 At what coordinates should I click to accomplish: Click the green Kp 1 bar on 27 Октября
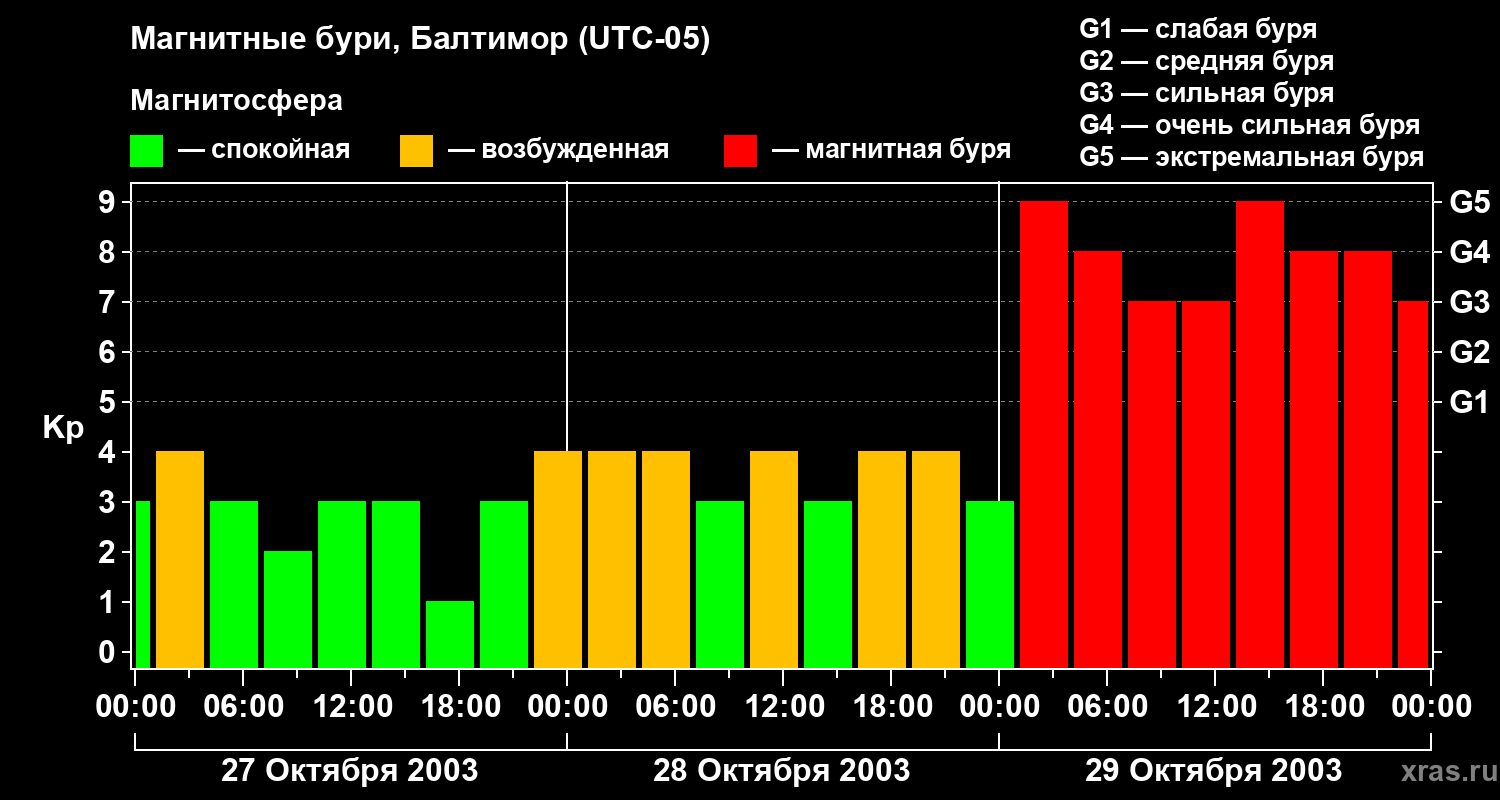click(450, 634)
